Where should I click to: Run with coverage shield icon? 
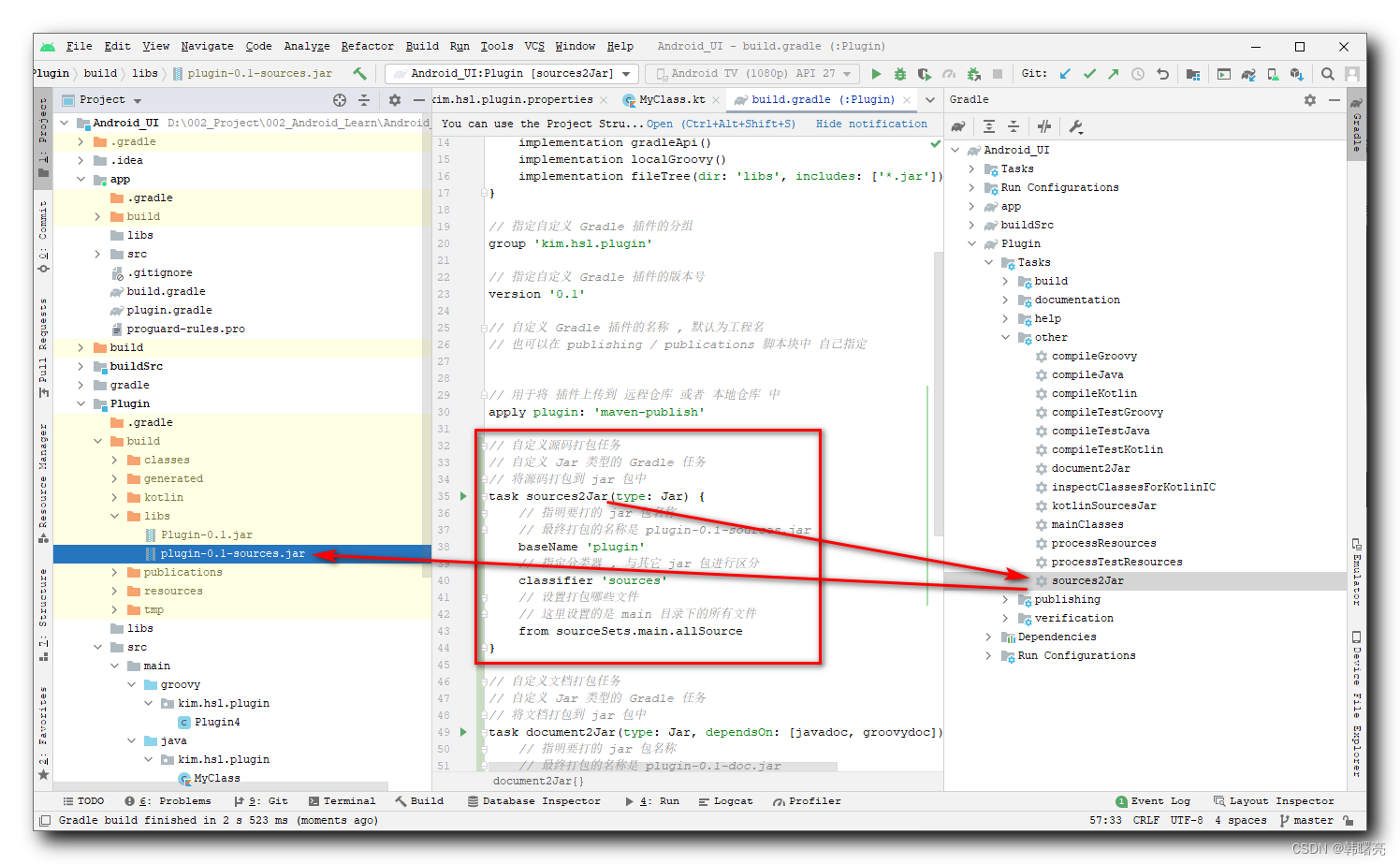pos(925,74)
